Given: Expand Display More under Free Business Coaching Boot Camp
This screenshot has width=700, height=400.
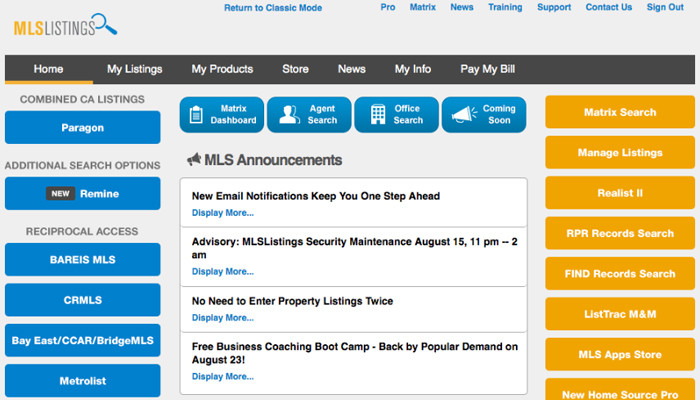Looking at the screenshot, I should tap(223, 376).
